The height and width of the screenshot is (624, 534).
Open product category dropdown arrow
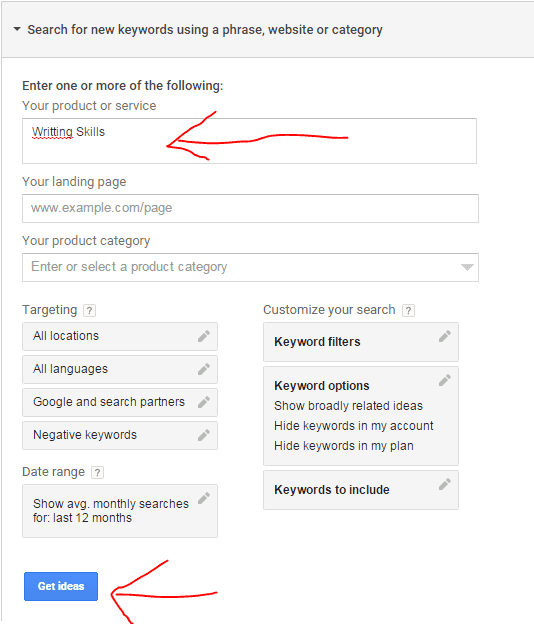pyautogui.click(x=467, y=267)
